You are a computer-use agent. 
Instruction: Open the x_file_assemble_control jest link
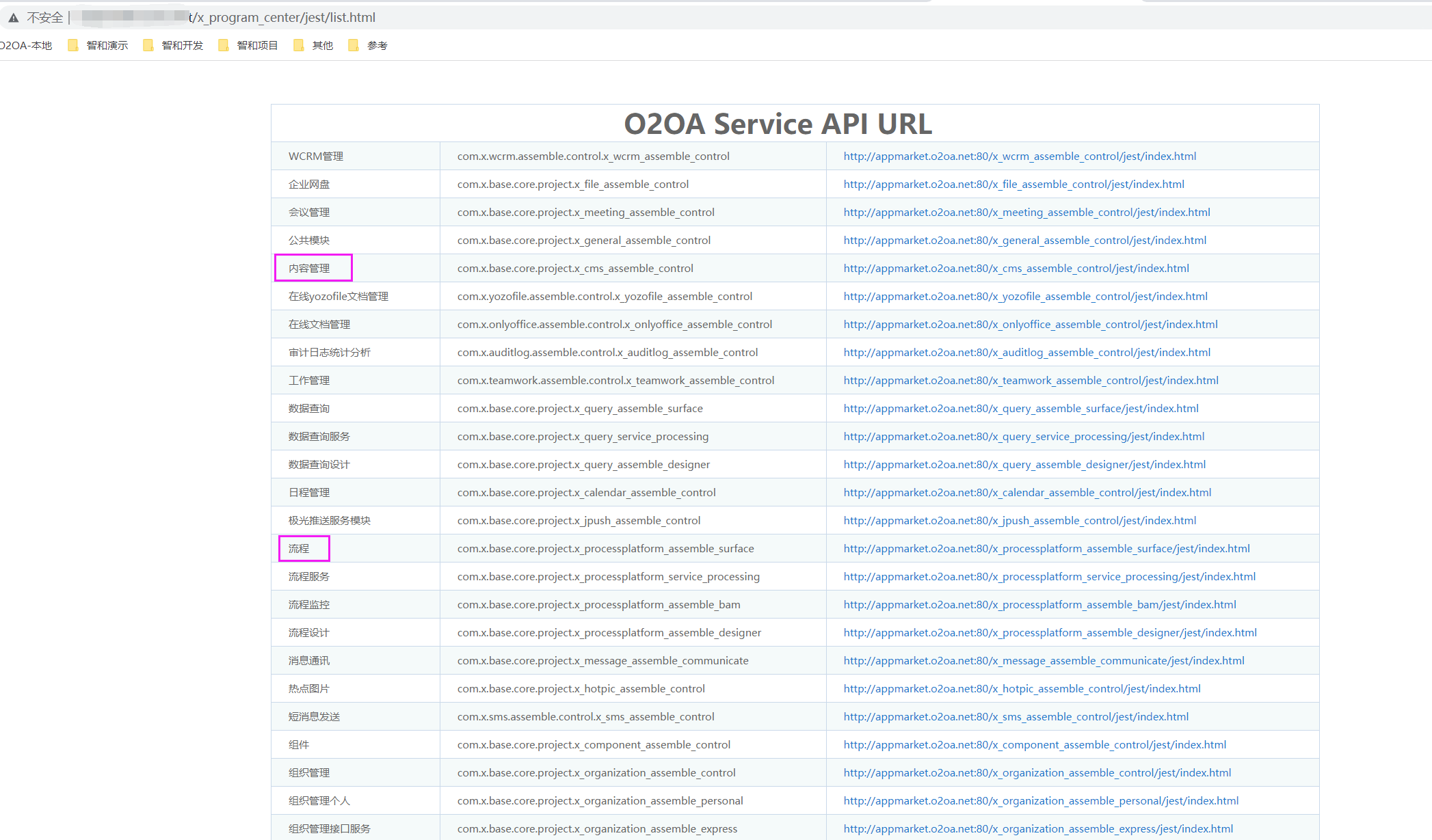[1013, 185]
